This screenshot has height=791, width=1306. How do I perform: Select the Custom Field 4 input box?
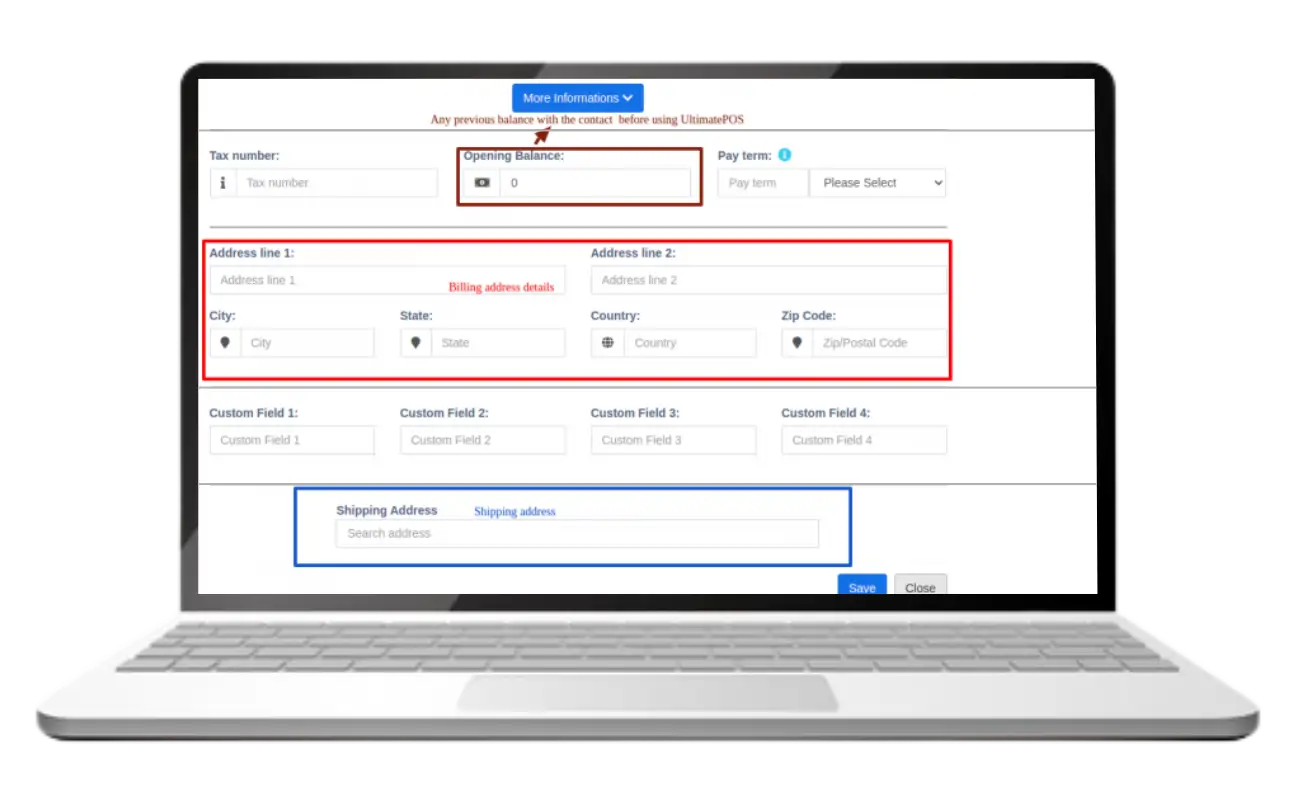[x=864, y=440]
